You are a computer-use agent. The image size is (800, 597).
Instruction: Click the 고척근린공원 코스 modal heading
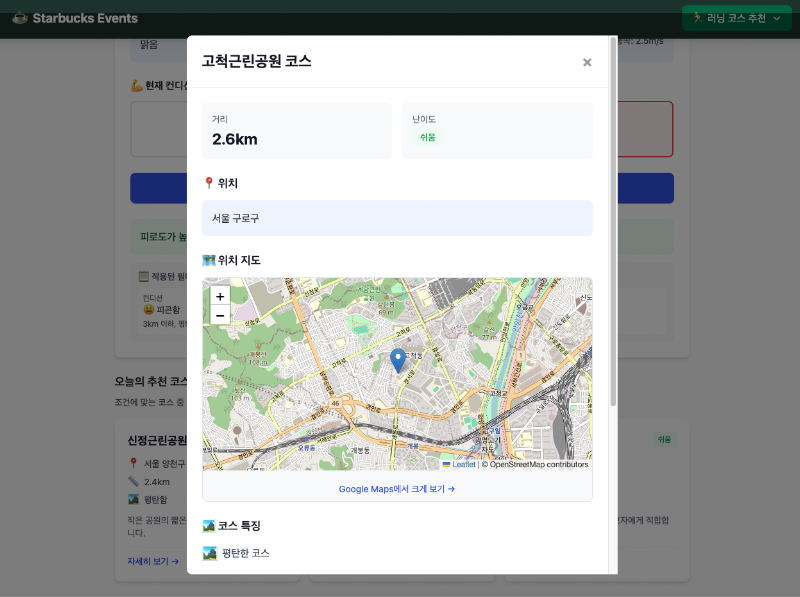(x=256, y=61)
